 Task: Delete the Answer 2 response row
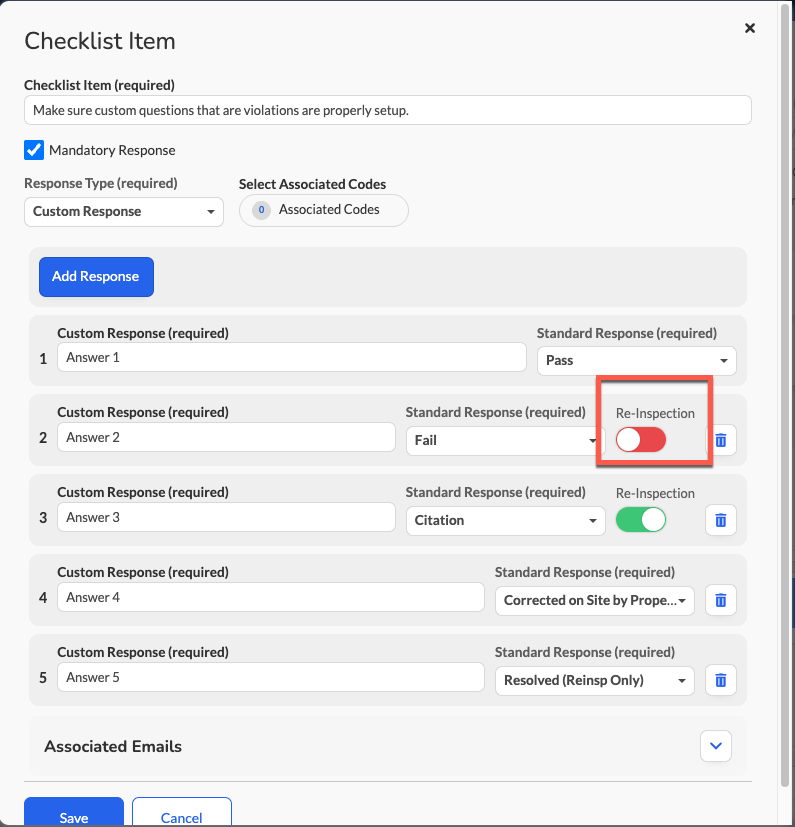(721, 440)
